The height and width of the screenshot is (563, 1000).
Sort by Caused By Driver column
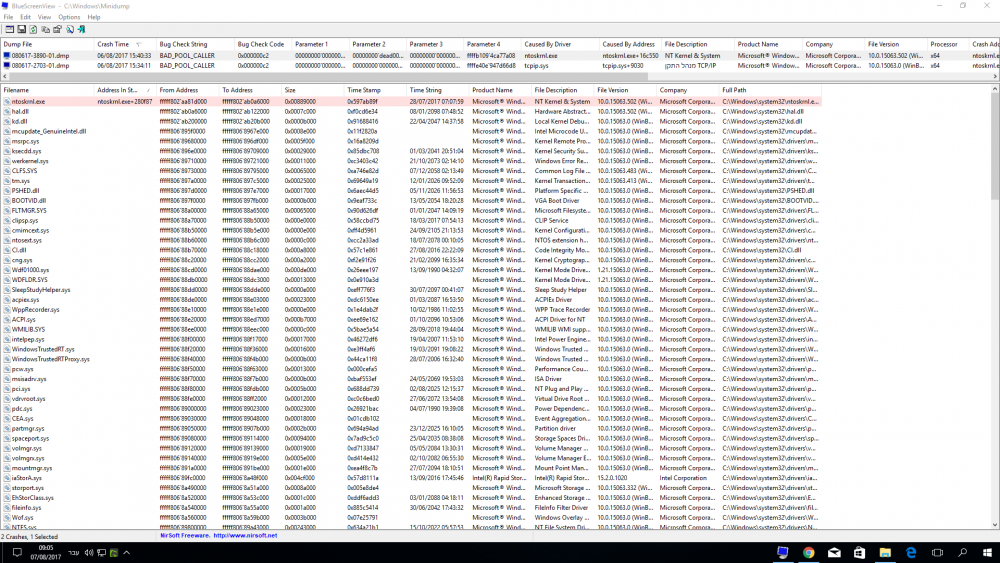tap(560, 45)
